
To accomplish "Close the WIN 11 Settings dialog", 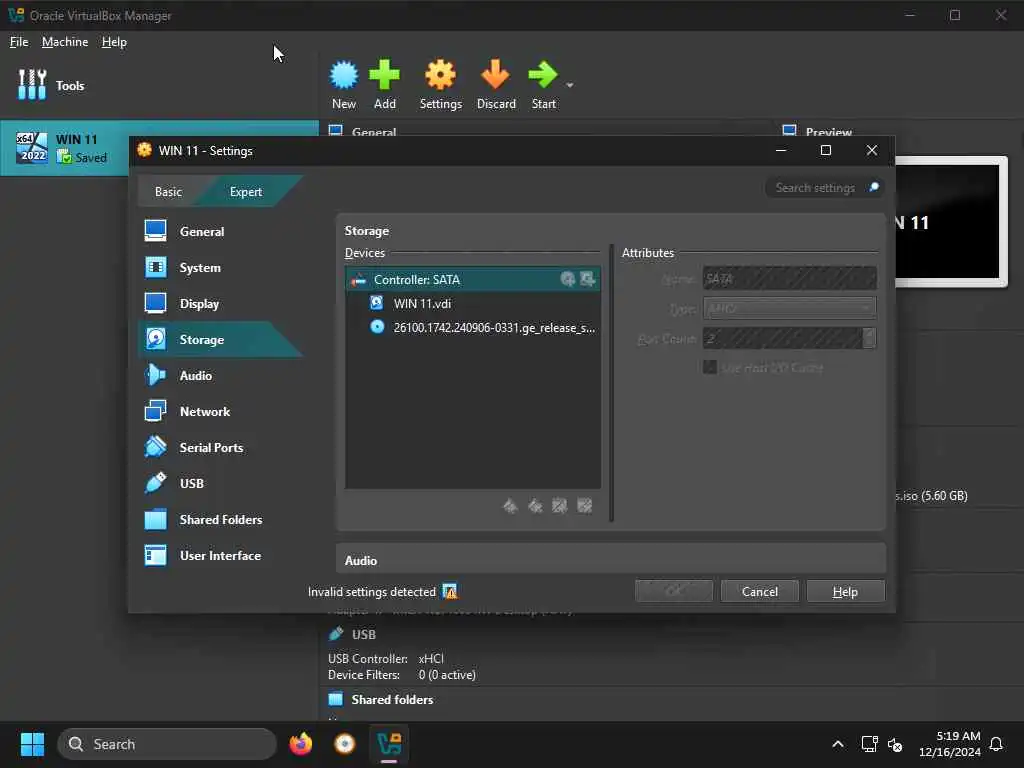I will pyautogui.click(x=871, y=150).
